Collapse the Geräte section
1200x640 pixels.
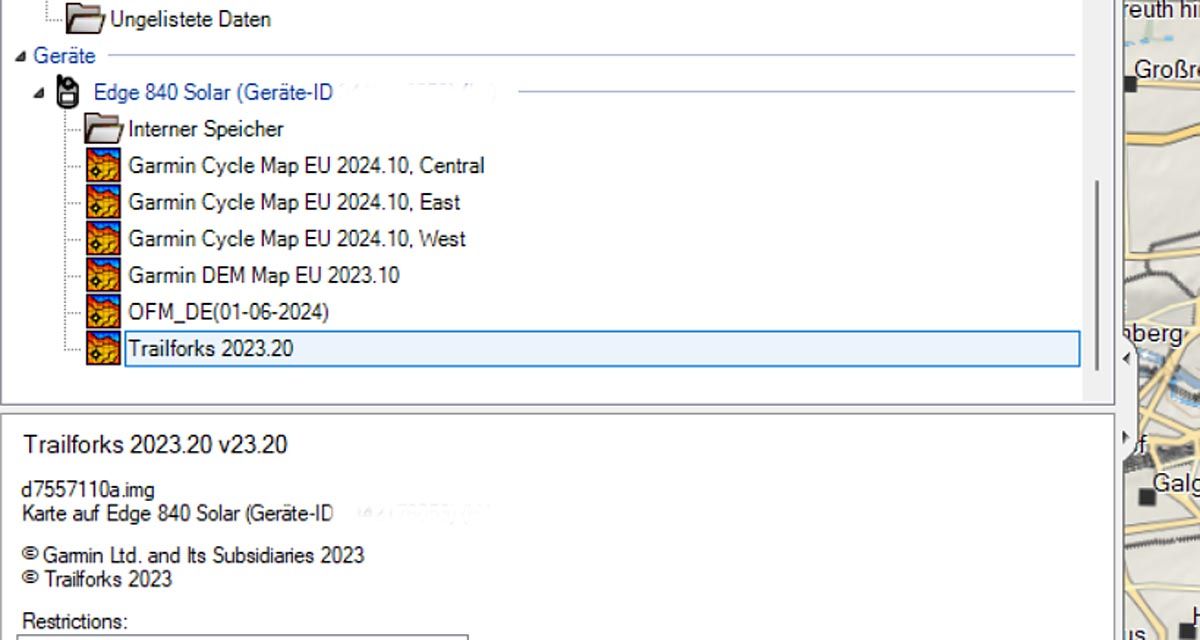coord(20,56)
